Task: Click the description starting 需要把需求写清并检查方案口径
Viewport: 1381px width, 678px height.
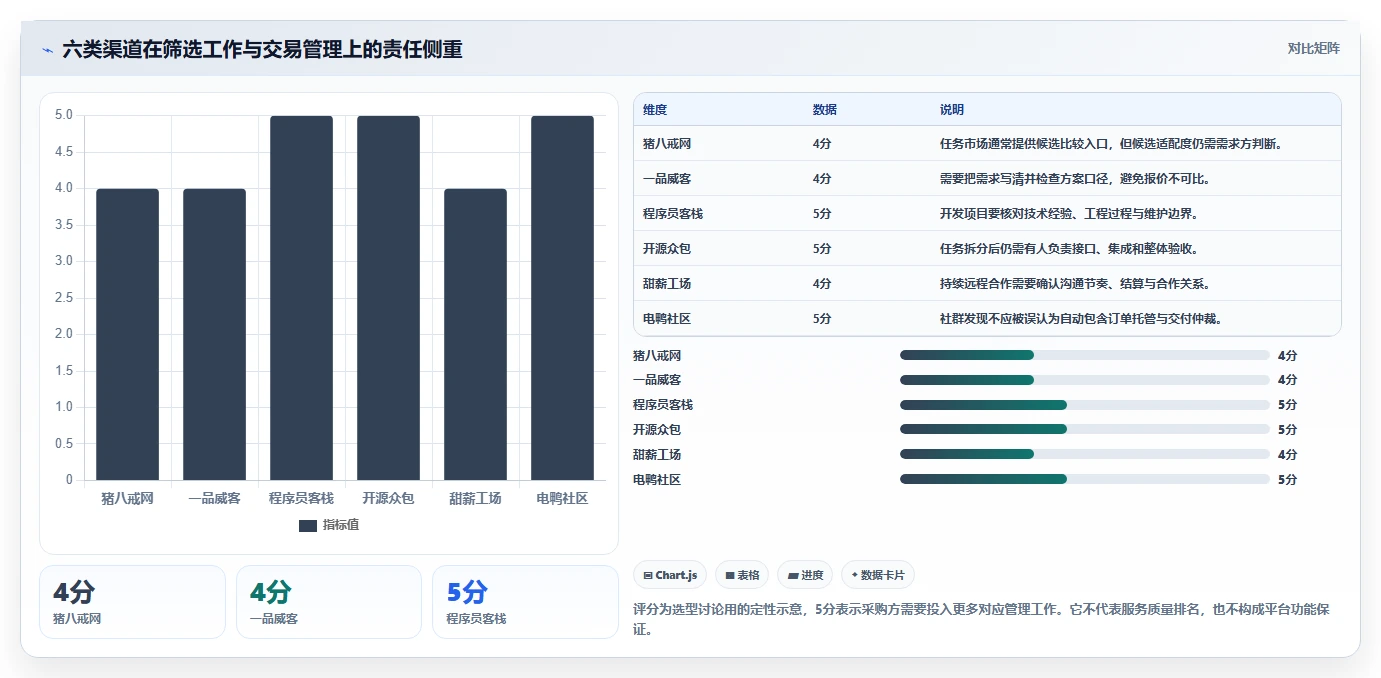Action: pyautogui.click(x=1075, y=179)
